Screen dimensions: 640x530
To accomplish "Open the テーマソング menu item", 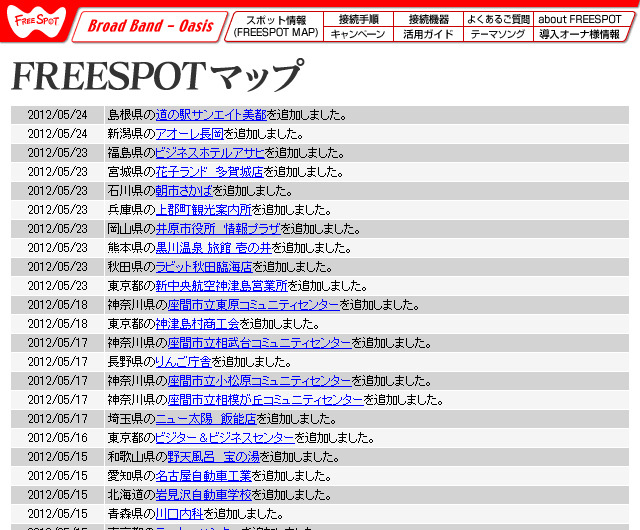I will pos(498,34).
